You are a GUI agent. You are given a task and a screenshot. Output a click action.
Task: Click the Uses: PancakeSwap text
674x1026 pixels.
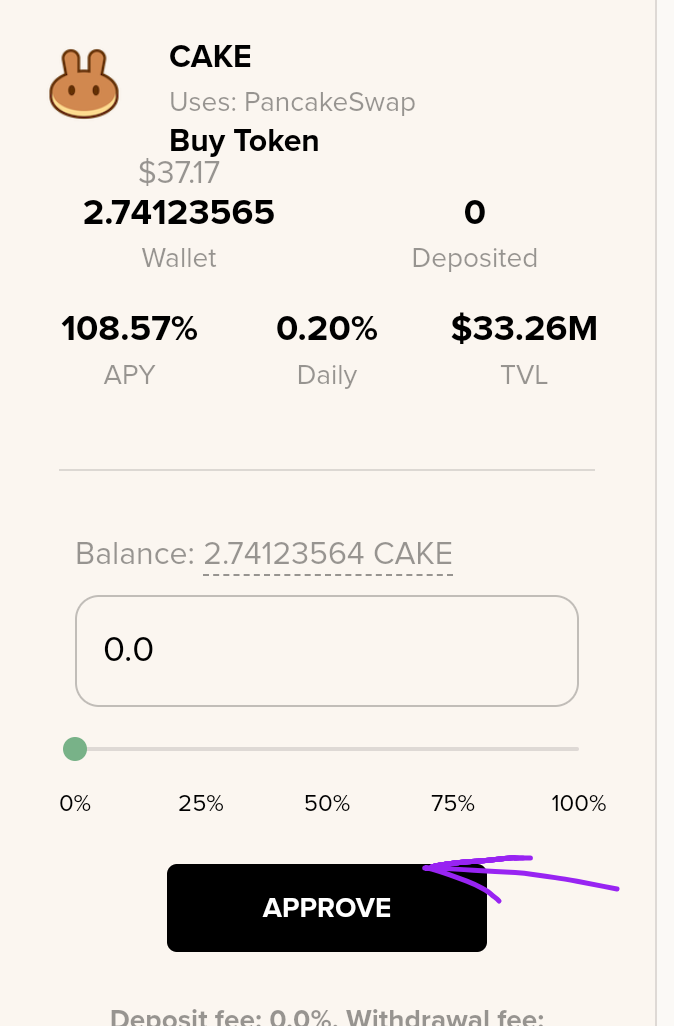293,102
